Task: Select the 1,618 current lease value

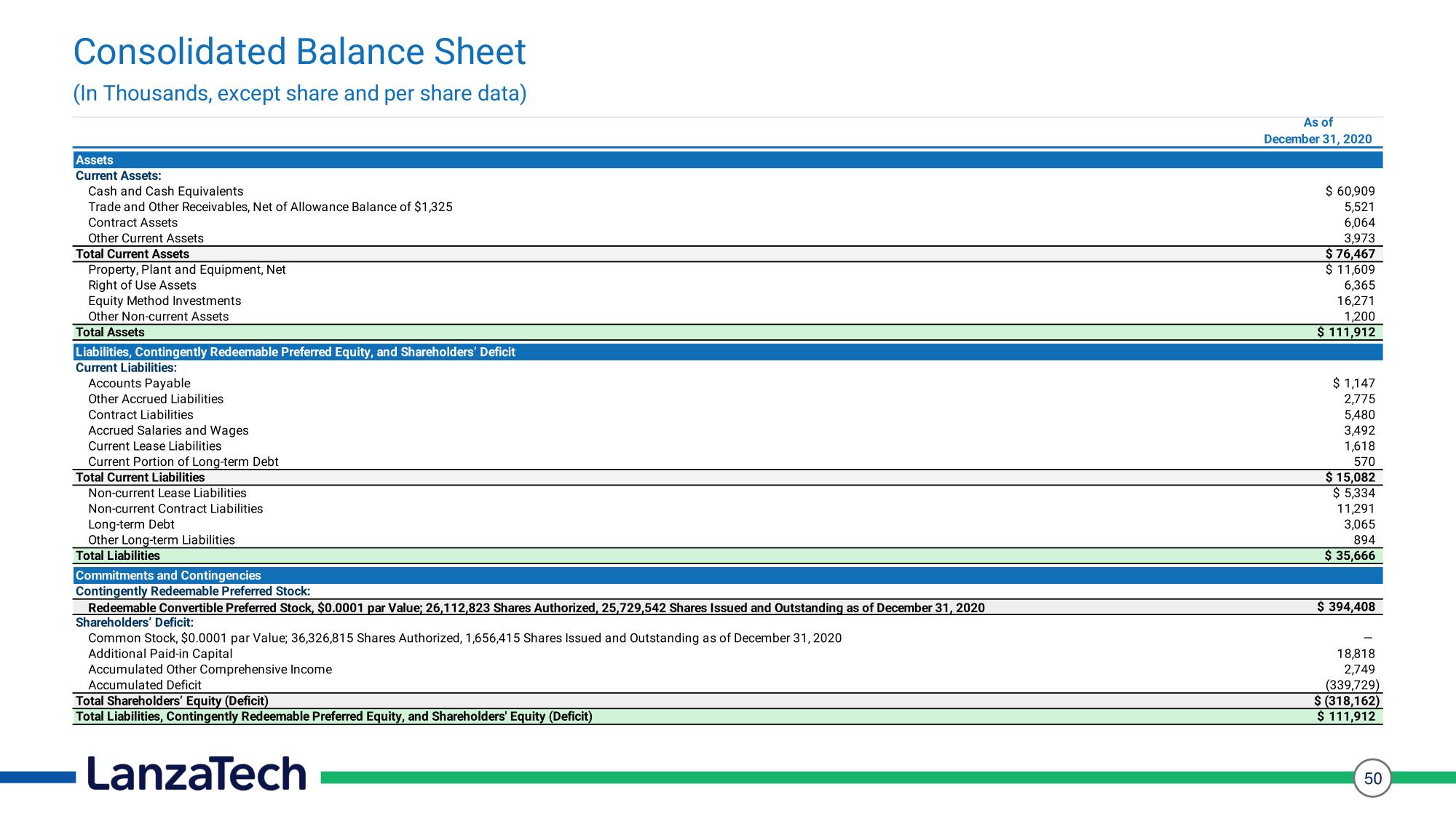Action: click(x=1359, y=446)
